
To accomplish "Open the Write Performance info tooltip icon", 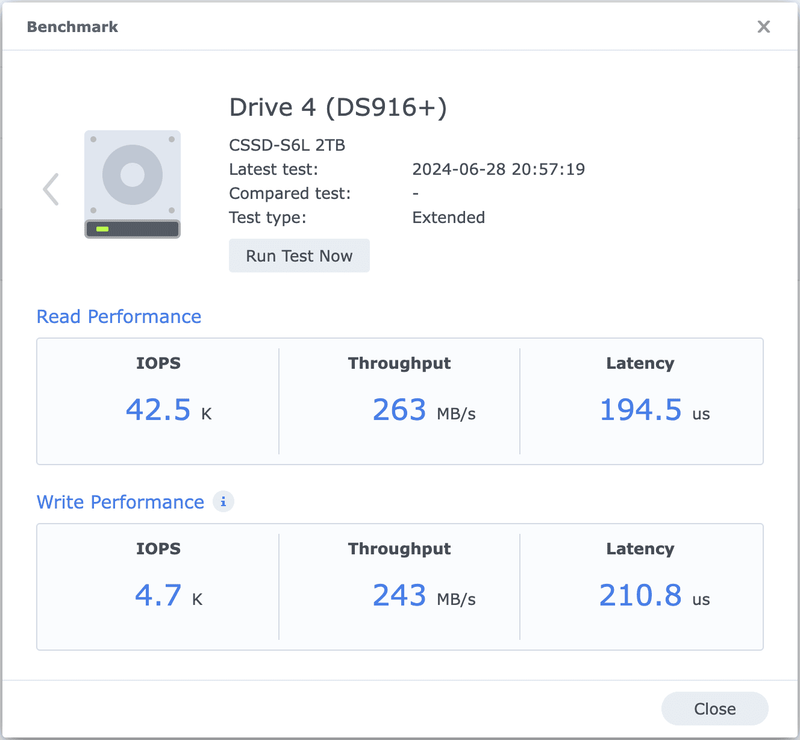I will (x=224, y=502).
